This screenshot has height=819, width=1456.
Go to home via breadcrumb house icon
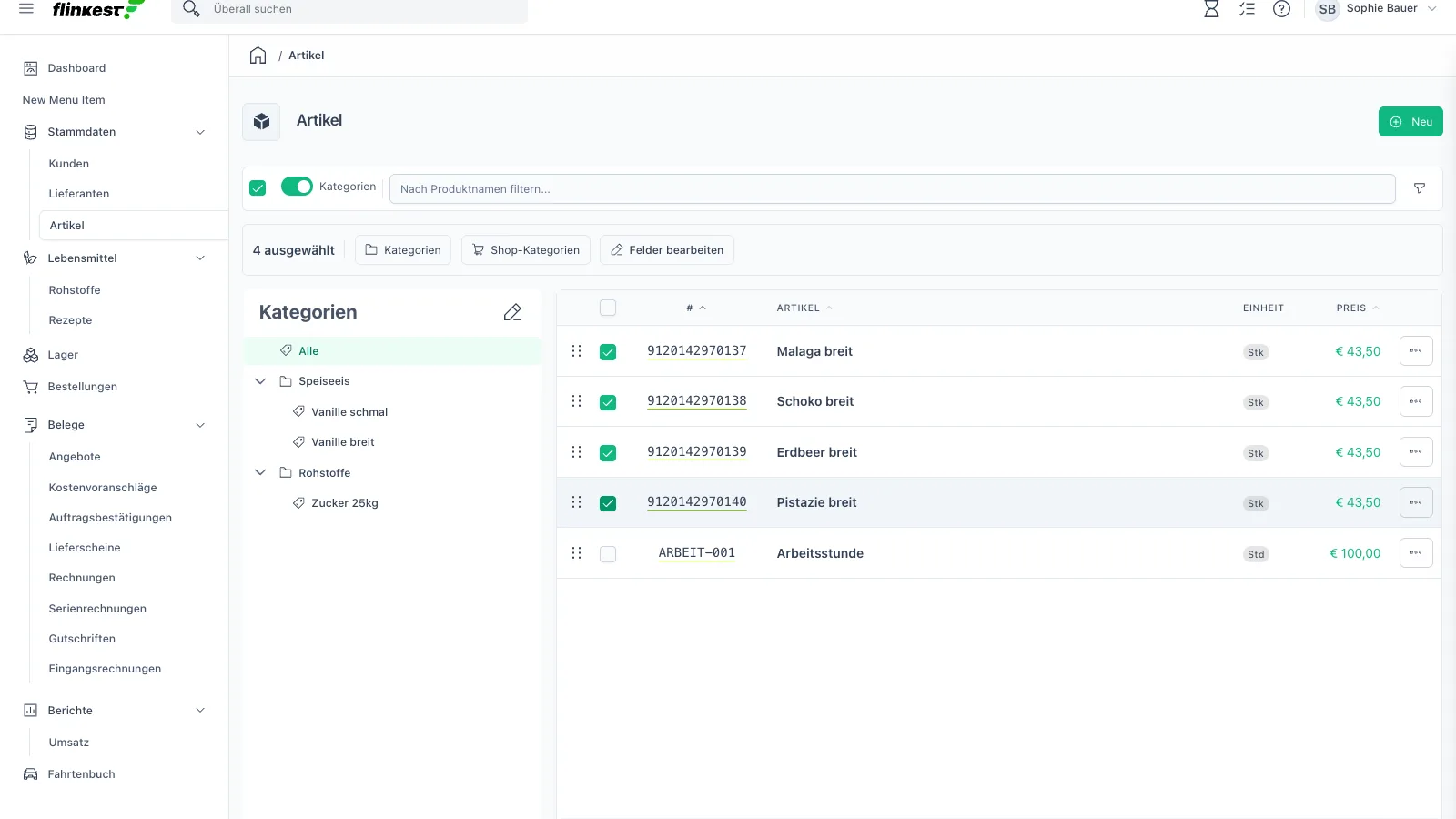click(x=258, y=56)
